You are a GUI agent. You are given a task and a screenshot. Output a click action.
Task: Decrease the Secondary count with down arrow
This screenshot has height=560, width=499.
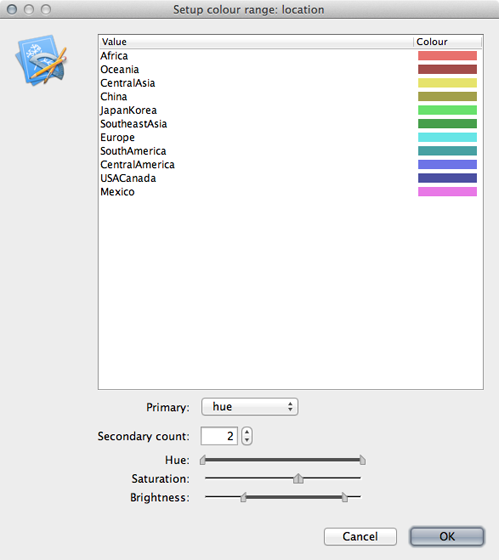[x=247, y=440]
